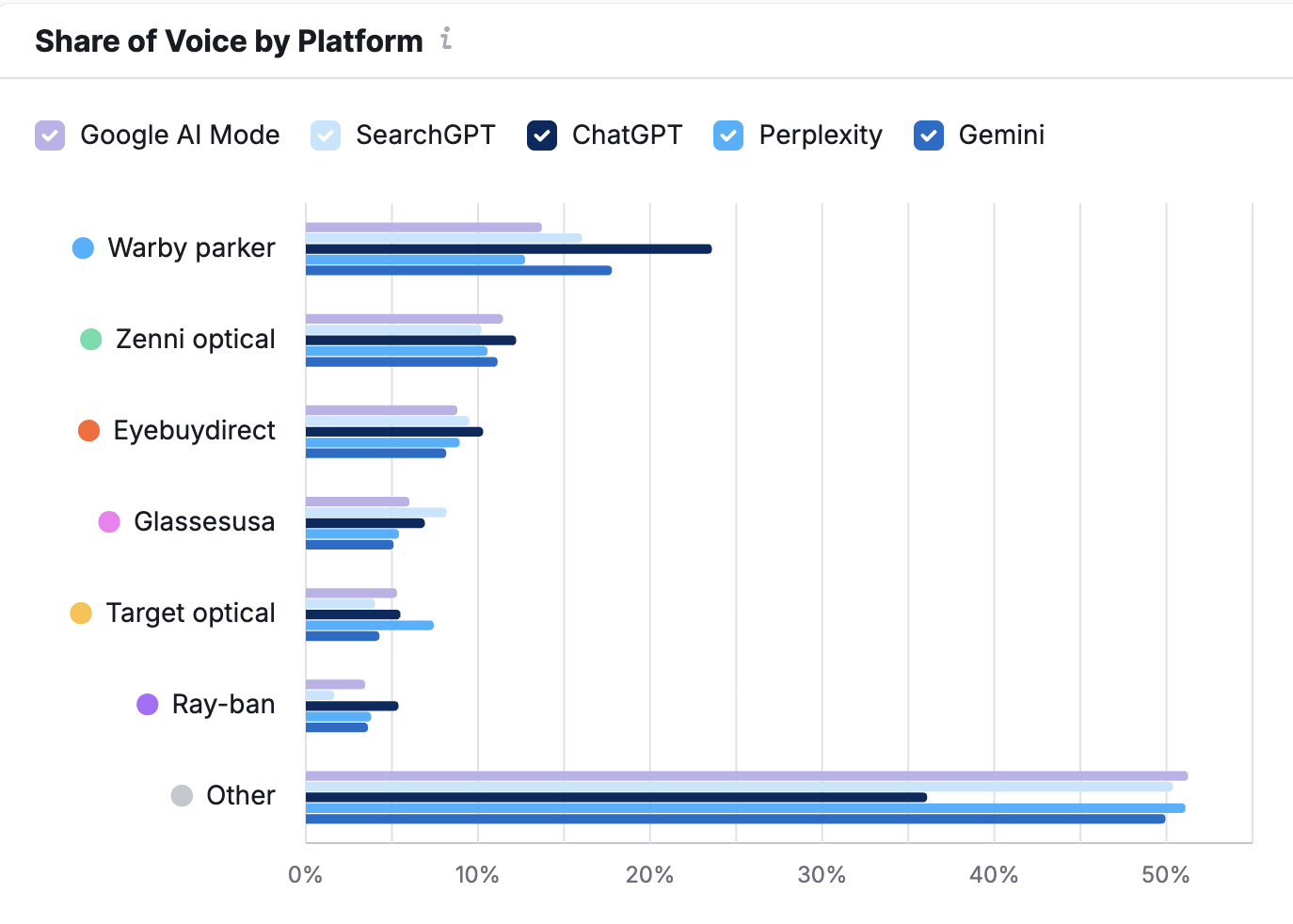Disable the ChatGPT platform checkbox
Viewport: 1293px width, 924px height.
(542, 135)
